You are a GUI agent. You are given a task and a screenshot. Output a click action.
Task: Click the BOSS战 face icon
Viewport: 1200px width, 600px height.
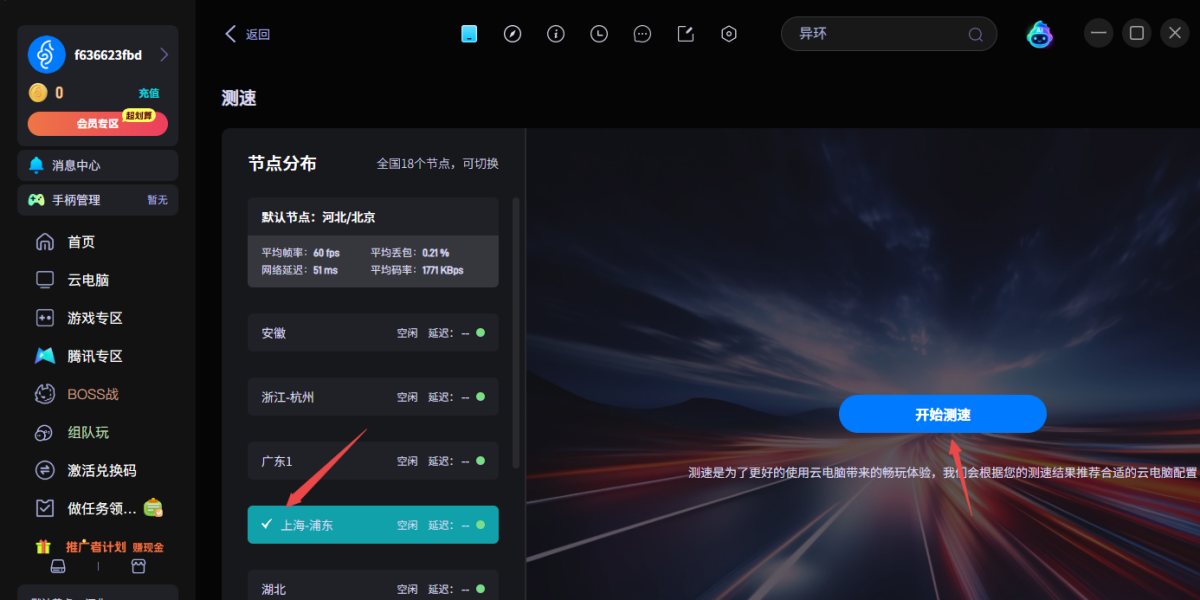[45, 394]
